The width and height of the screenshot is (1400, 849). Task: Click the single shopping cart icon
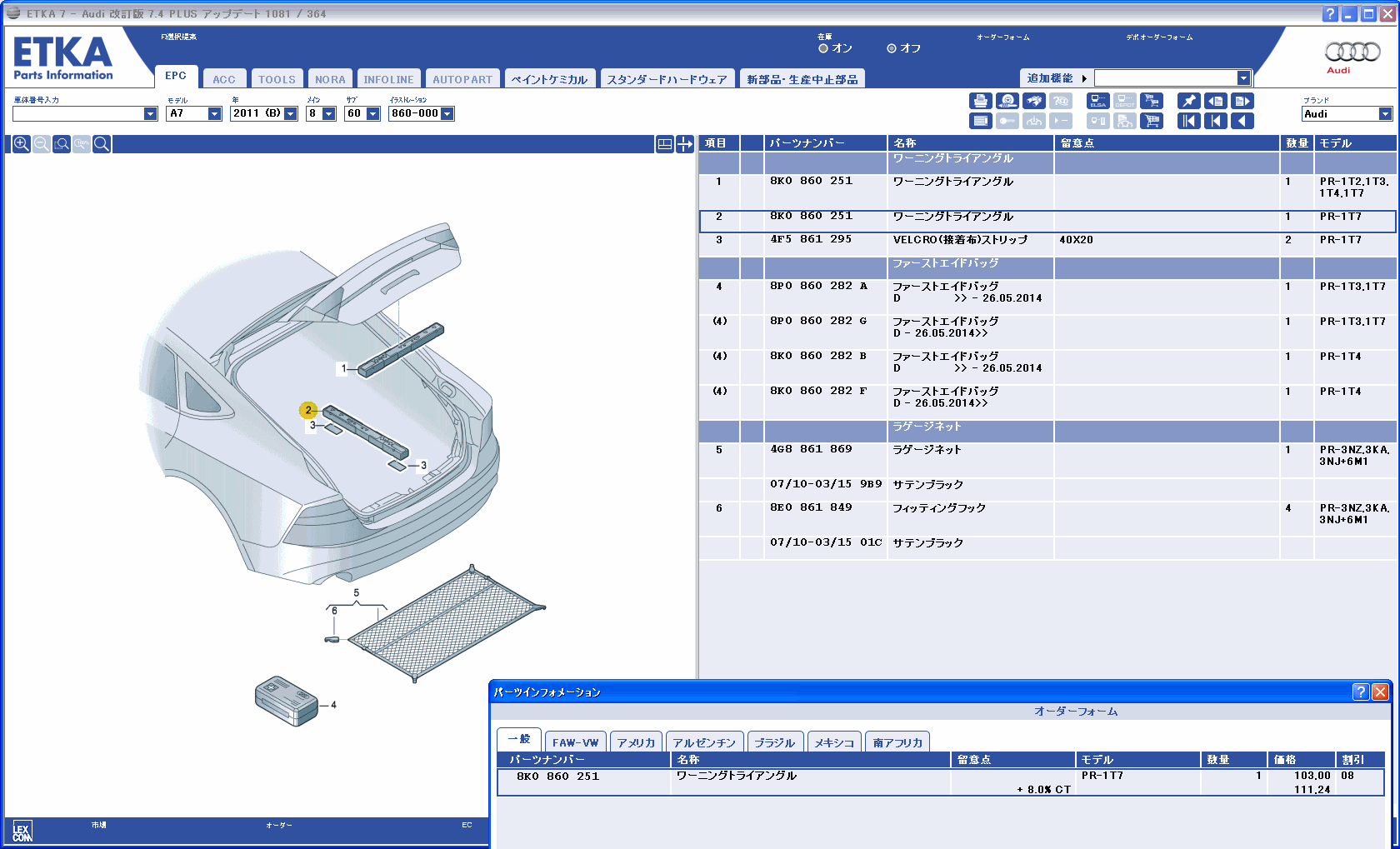point(1152,121)
